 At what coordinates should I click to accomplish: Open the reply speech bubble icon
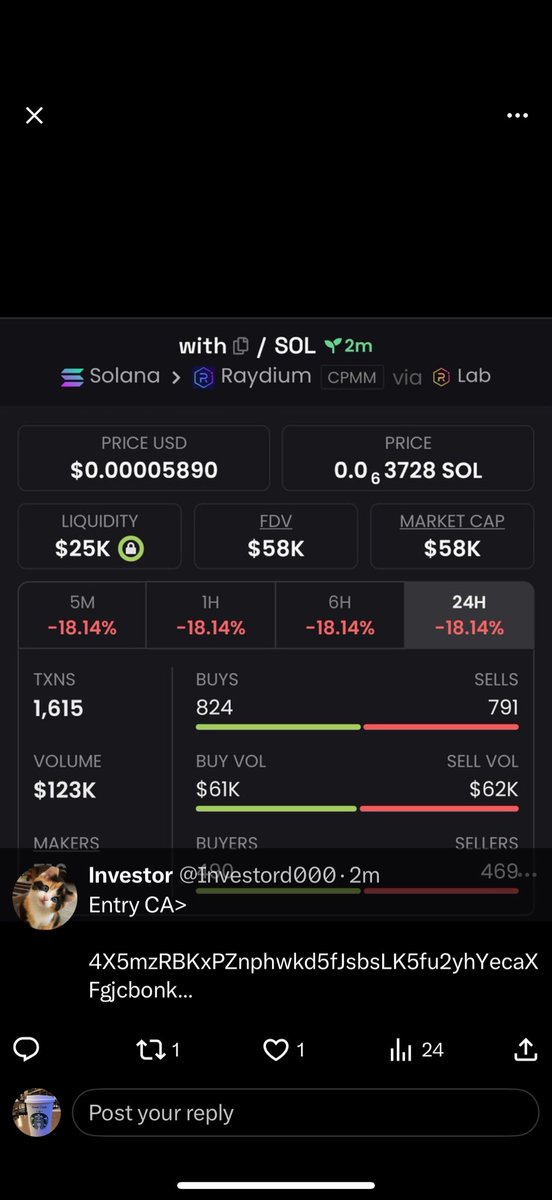[27, 1049]
